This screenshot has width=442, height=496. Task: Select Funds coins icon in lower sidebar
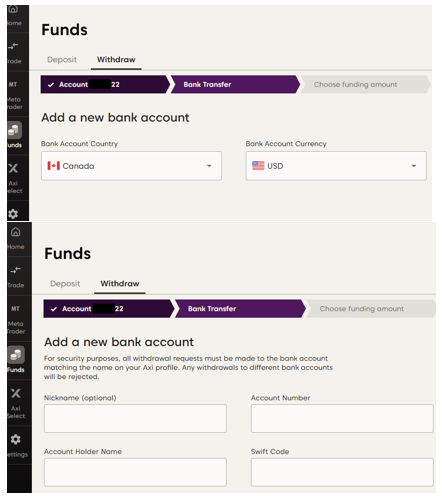coord(16,355)
